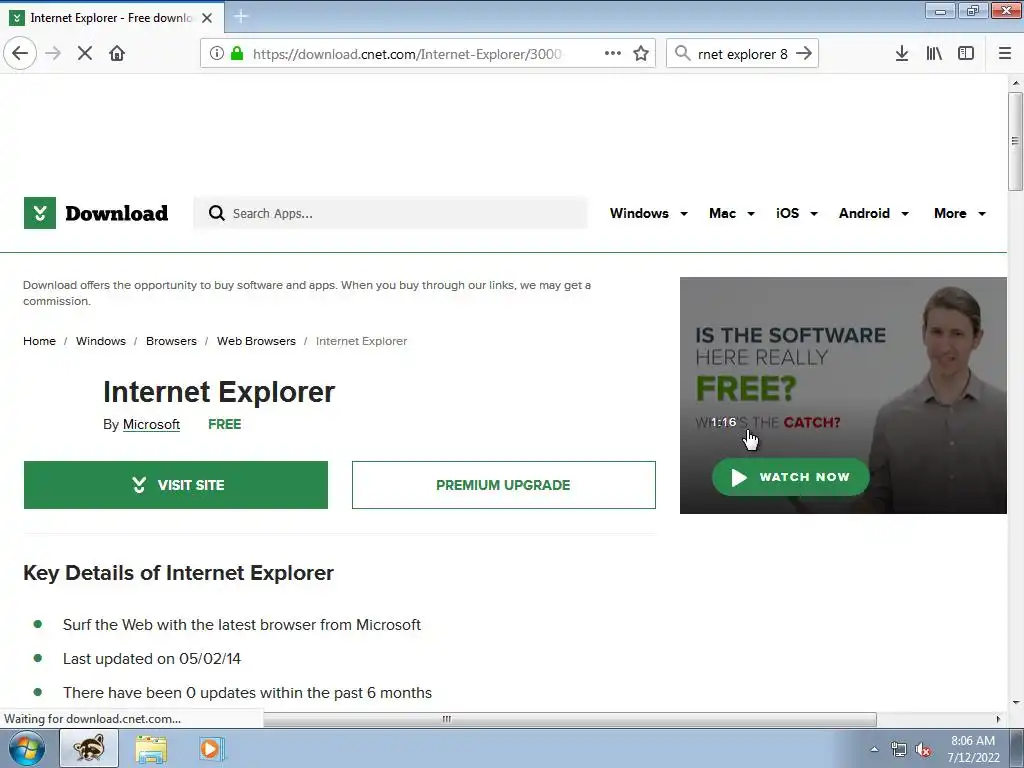This screenshot has height=768, width=1024.
Task: Click the scroll-up arrow of vertical scrollbar
Action: pyautogui.click(x=1016, y=83)
